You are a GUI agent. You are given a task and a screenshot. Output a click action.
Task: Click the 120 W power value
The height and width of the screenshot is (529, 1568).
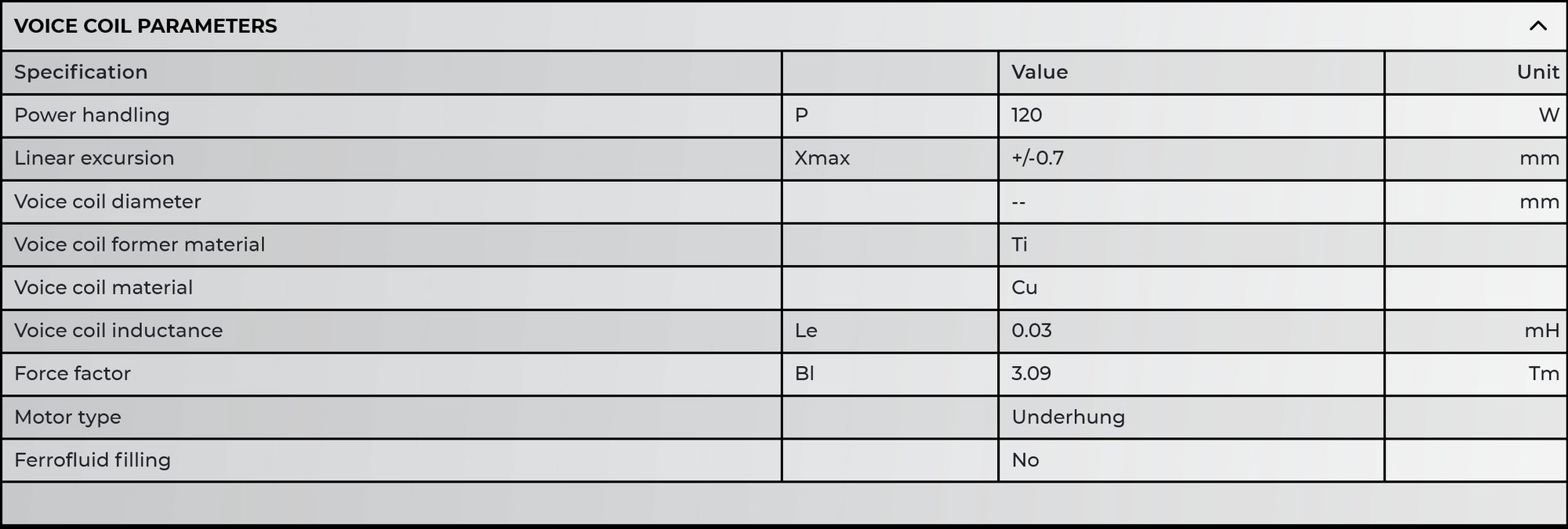1025,115
